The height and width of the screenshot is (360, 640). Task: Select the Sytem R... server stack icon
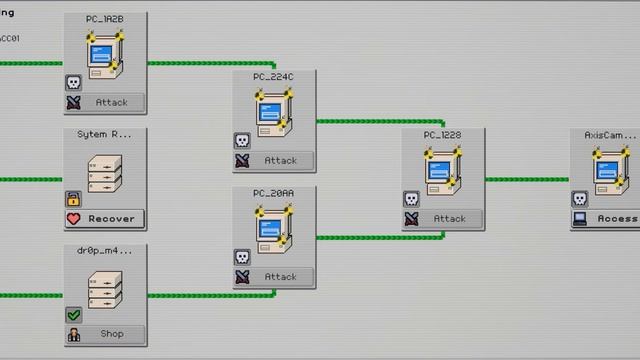click(105, 173)
